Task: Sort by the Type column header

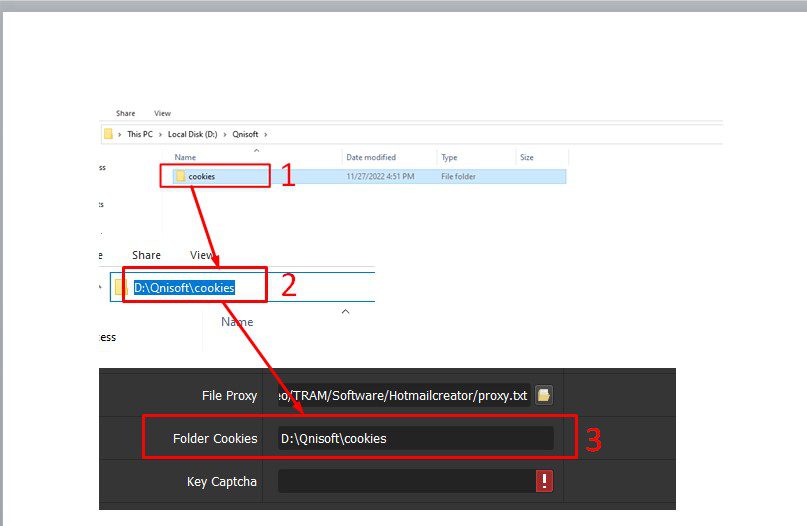Action: 449,157
